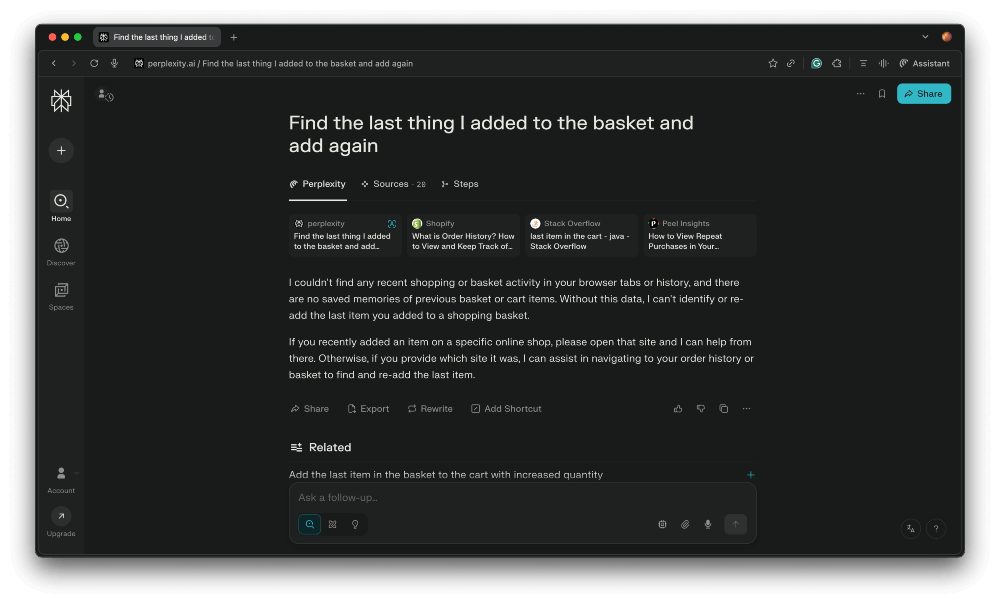Select the browser tab titled Find the last thing

(x=157, y=37)
